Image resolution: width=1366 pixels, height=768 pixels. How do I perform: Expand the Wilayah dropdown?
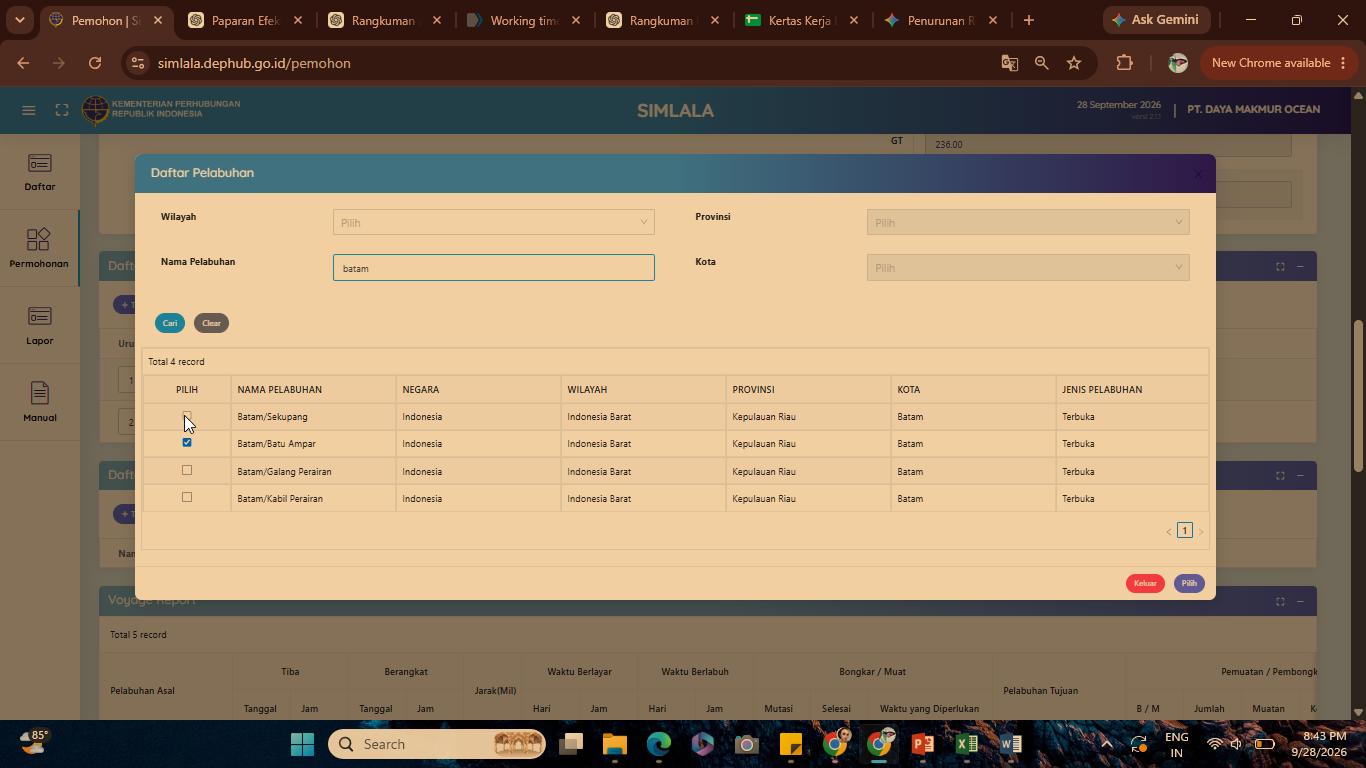point(494,222)
